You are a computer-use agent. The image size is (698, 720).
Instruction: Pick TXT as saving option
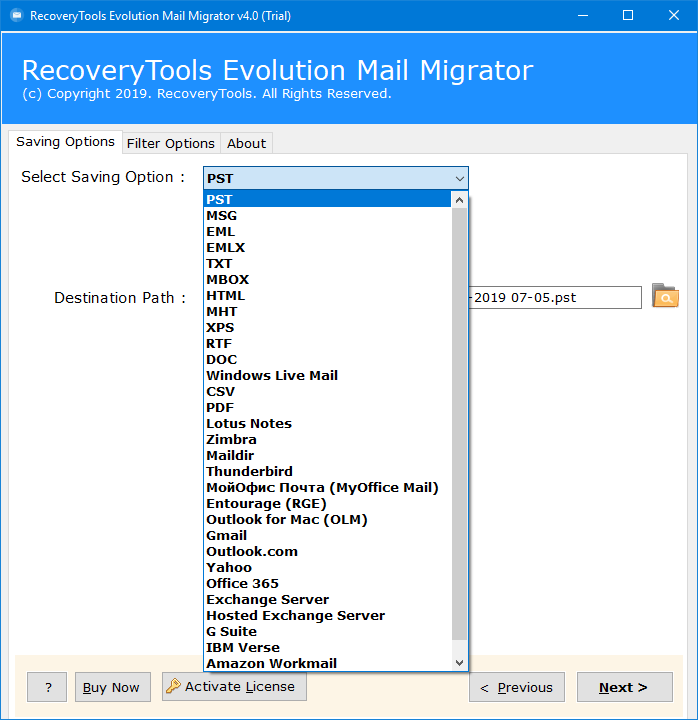pyautogui.click(x=327, y=264)
